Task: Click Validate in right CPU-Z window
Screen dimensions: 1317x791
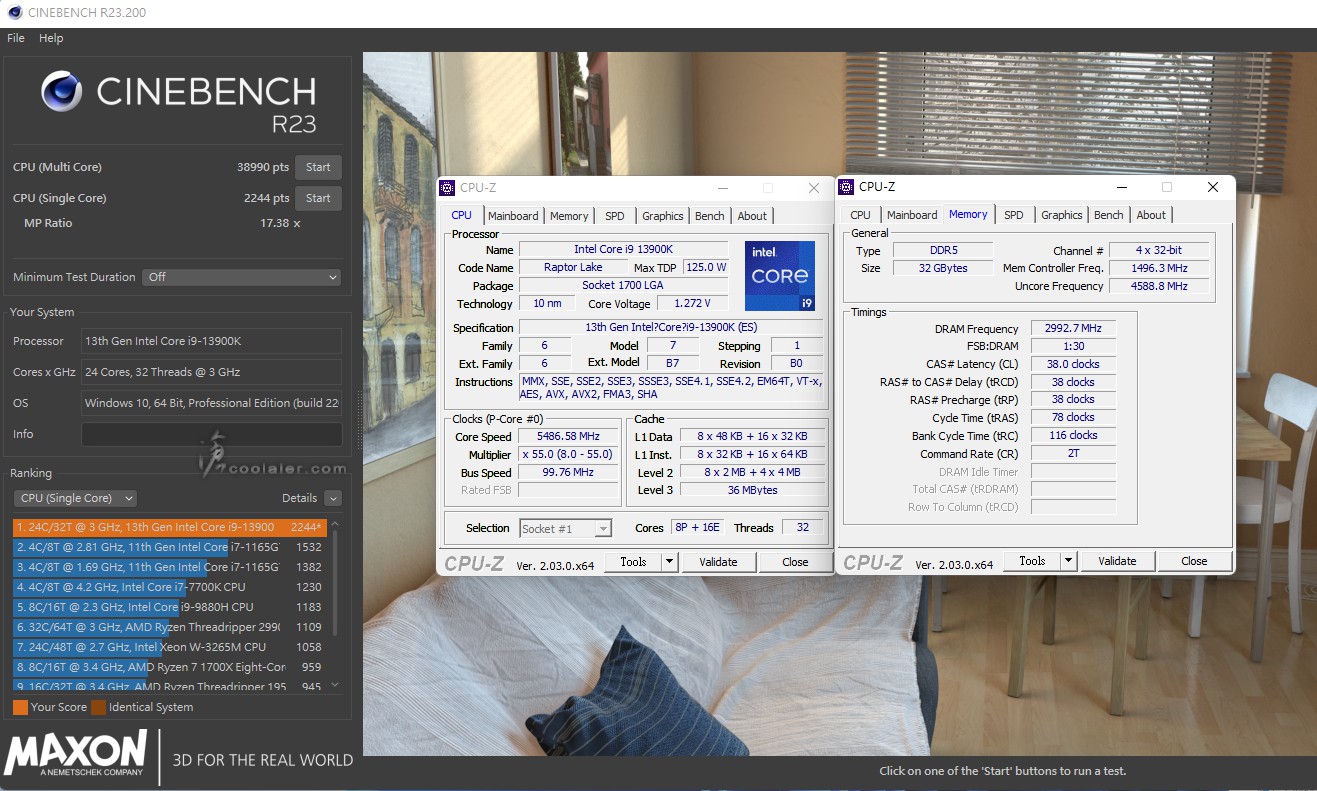Action: pyautogui.click(x=1117, y=561)
